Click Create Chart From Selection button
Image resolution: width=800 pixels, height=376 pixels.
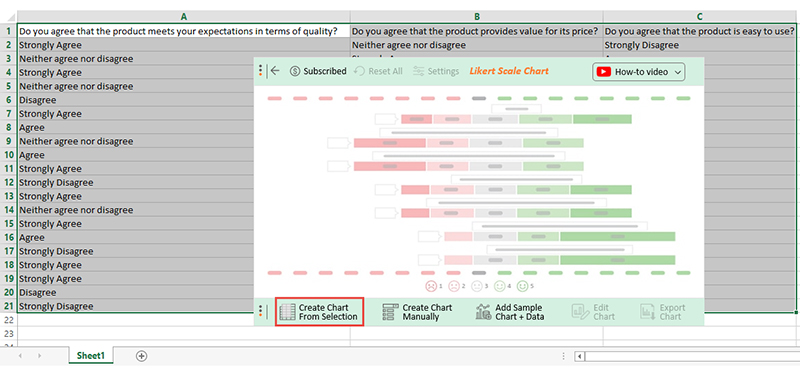tap(319, 312)
